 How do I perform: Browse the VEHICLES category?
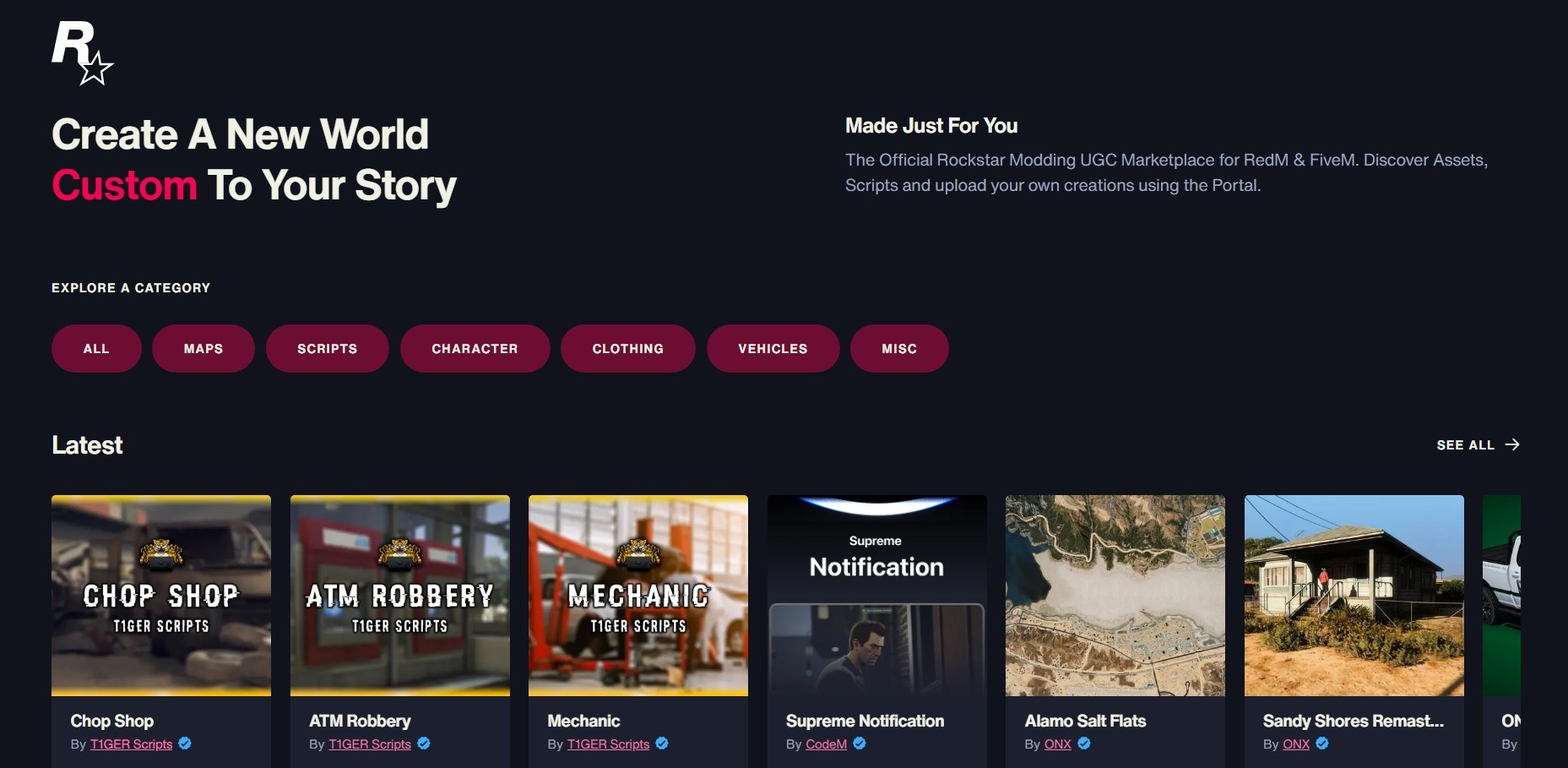click(x=773, y=348)
